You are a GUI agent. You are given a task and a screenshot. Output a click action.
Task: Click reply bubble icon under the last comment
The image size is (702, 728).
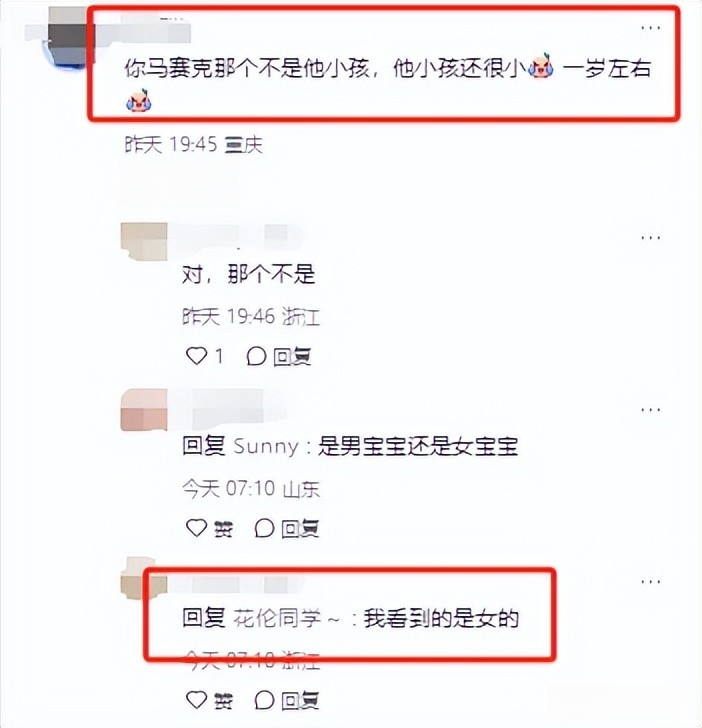264,700
